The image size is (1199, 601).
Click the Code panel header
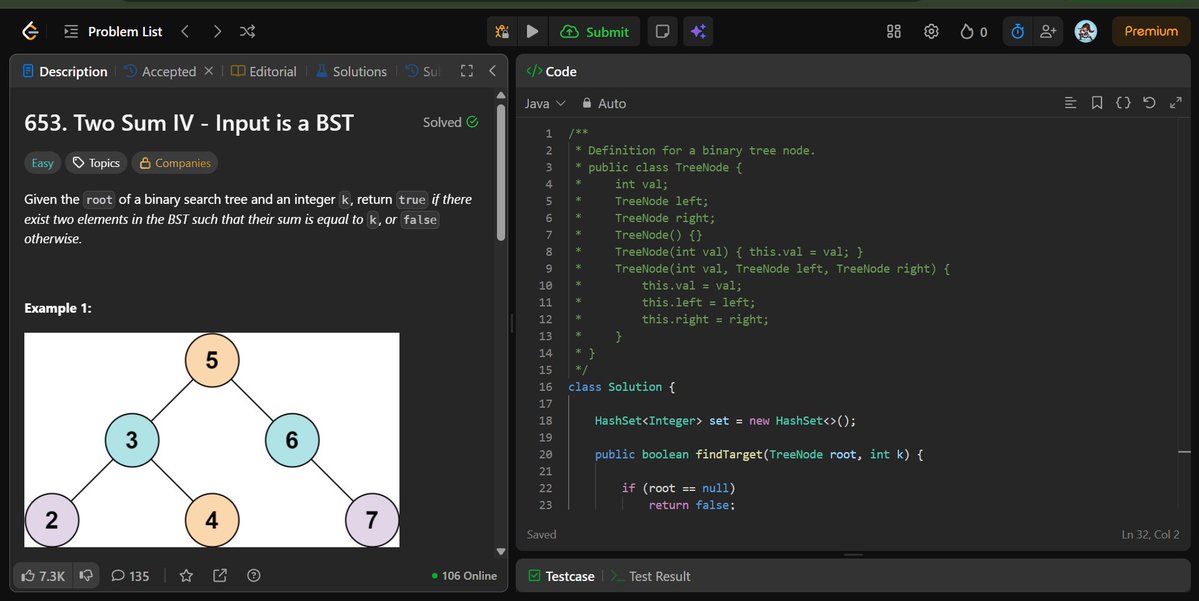point(551,71)
